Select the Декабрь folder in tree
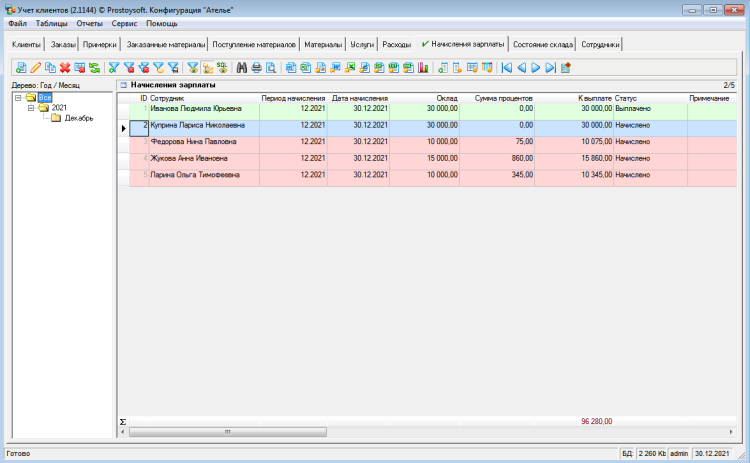Screen dimensions: 750x463 pos(79,118)
